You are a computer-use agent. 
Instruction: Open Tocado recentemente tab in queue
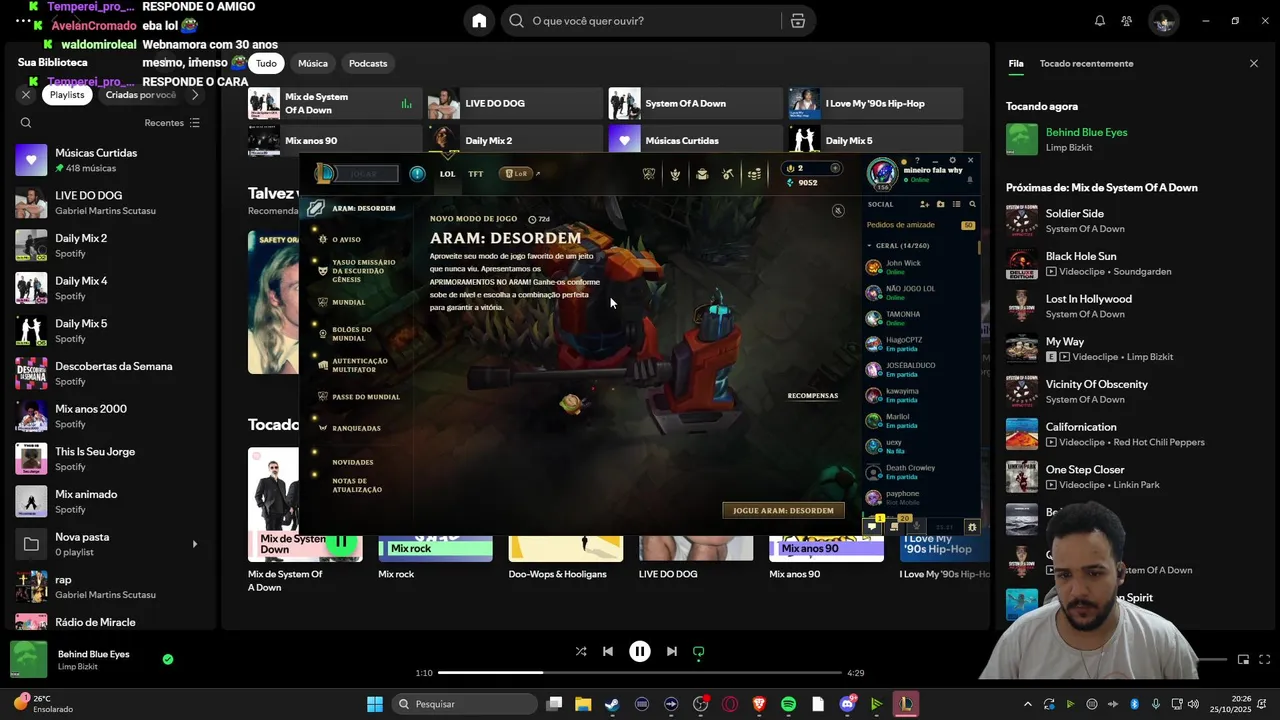pos(1086,63)
